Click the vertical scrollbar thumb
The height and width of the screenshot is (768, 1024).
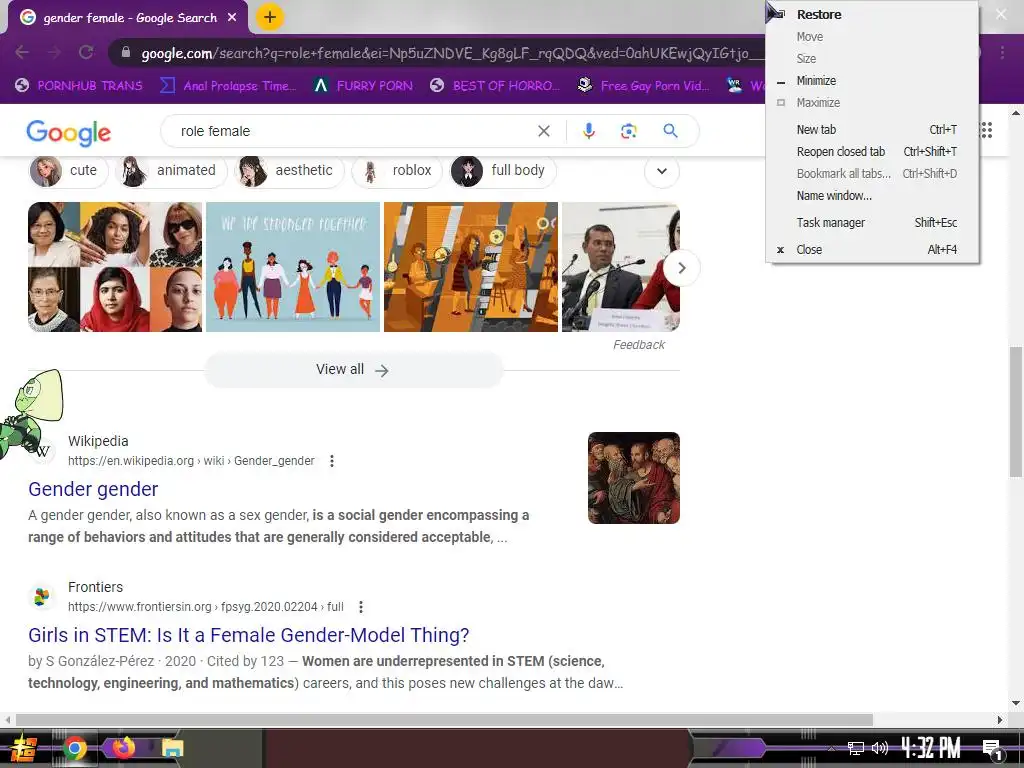tap(1016, 411)
